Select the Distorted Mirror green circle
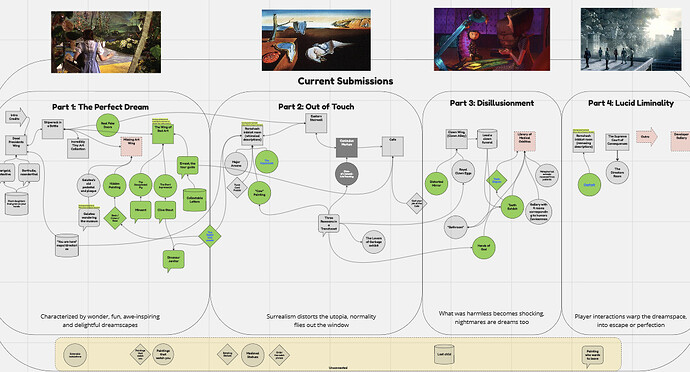This screenshot has height=372, width=690. click(x=437, y=184)
